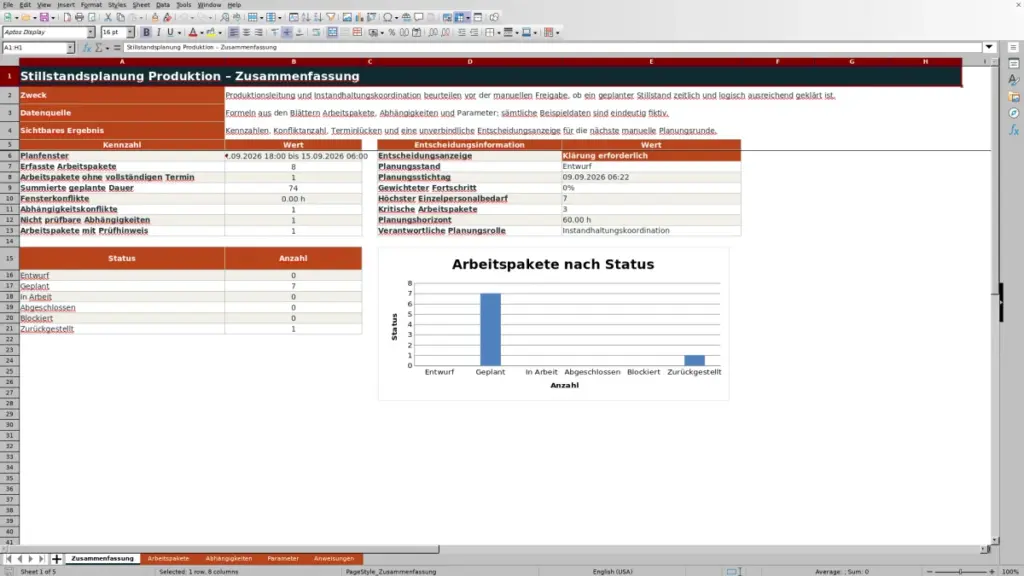Click the zoom in plus button
Screen dimensions: 1024x576
click(992, 571)
